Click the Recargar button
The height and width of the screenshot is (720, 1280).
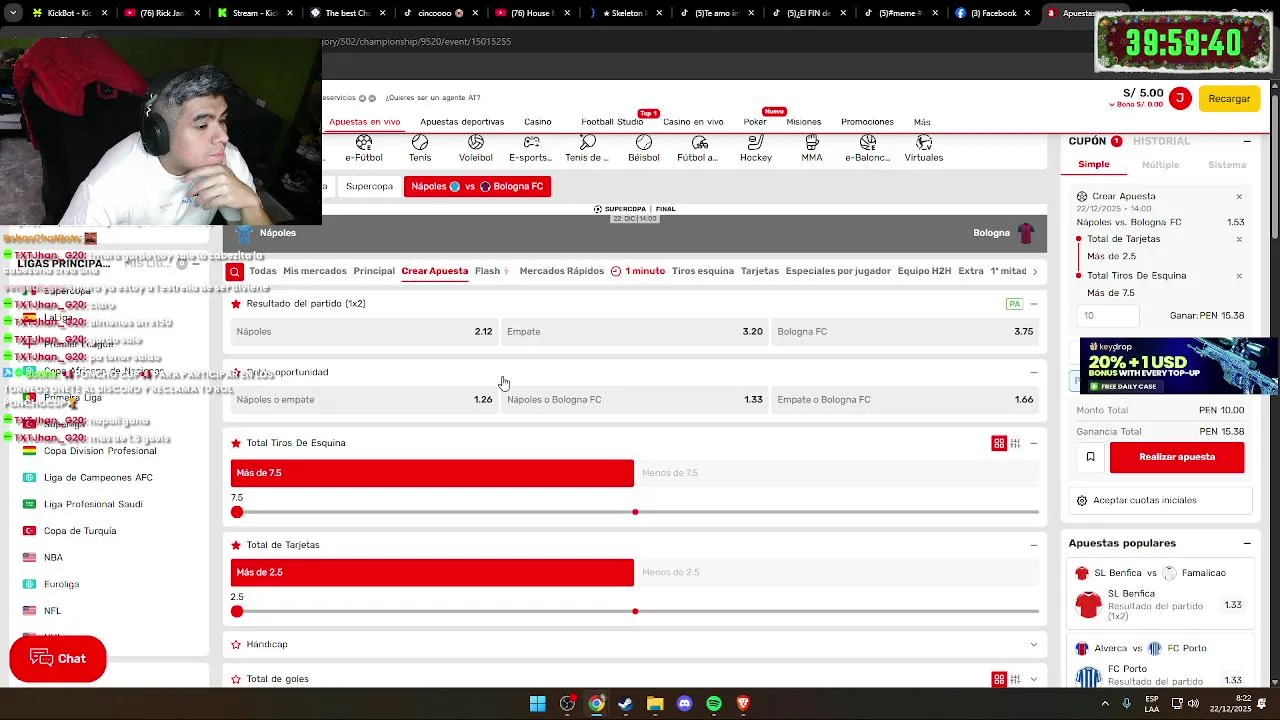[1229, 98]
